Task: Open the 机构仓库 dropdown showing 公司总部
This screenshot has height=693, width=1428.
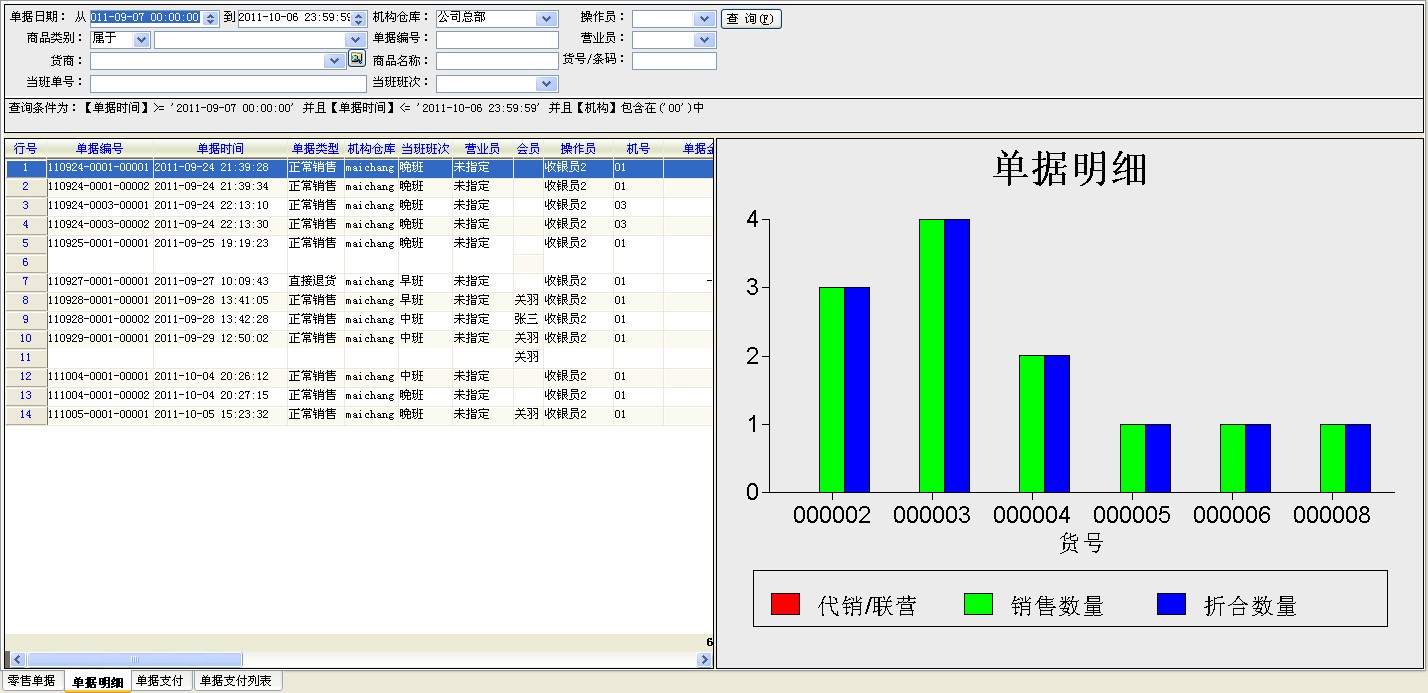Action: coord(546,19)
